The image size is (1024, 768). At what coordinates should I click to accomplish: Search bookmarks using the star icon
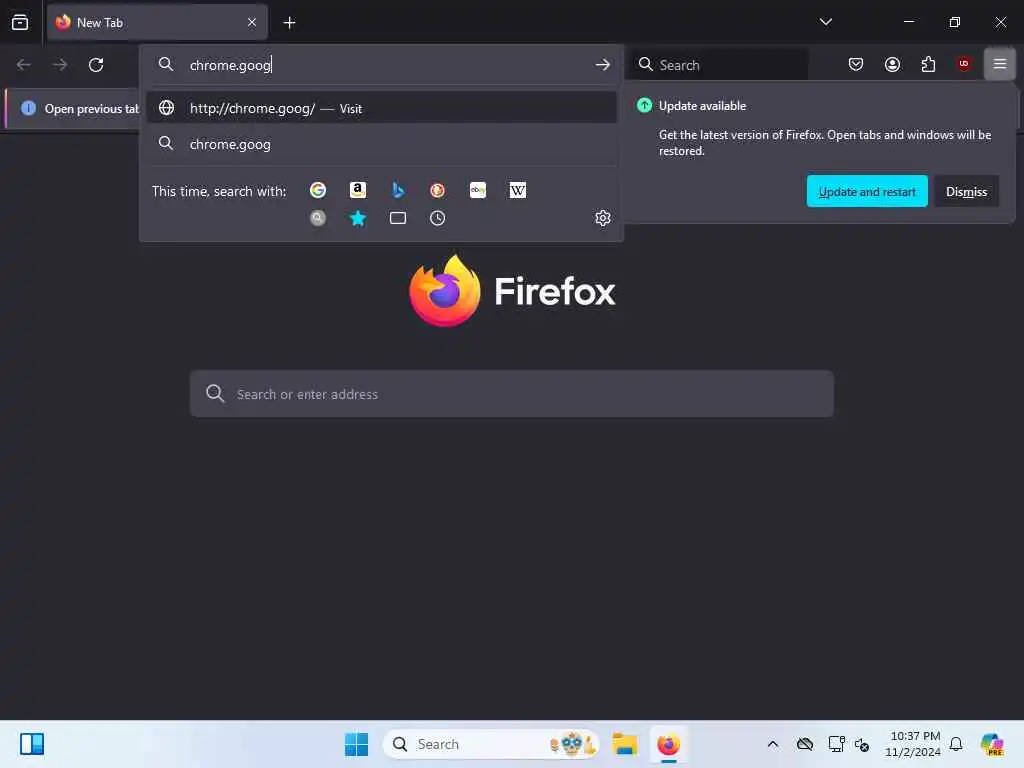point(358,218)
